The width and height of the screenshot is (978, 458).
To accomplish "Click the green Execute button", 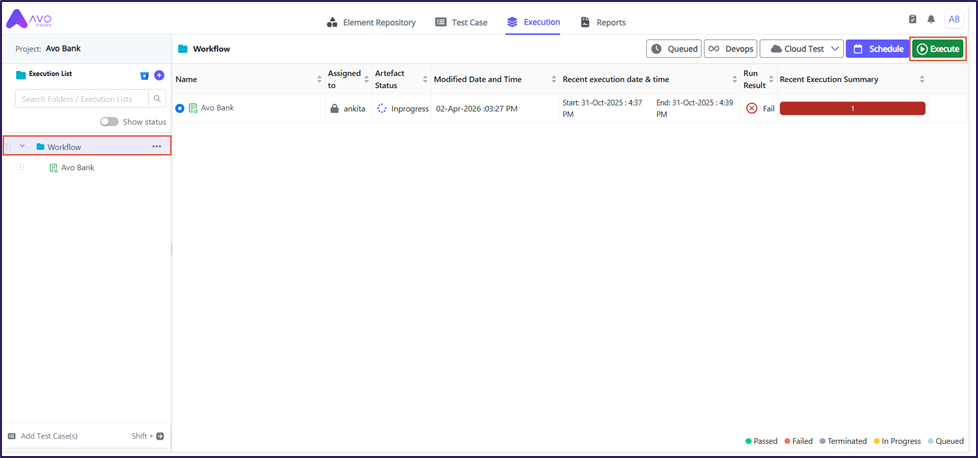I will [937, 49].
